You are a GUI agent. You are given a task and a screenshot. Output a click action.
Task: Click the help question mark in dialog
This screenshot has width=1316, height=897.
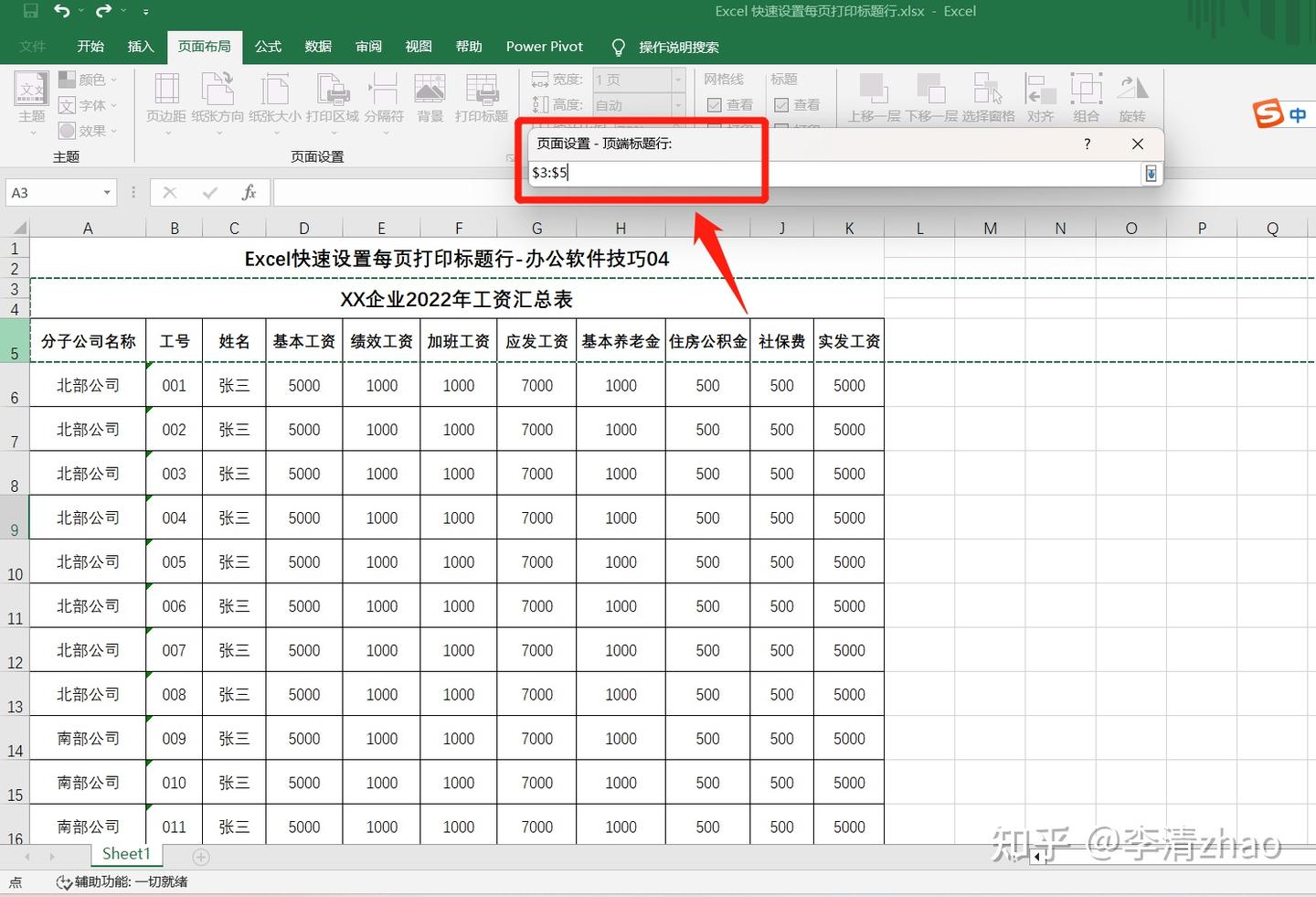click(1087, 144)
